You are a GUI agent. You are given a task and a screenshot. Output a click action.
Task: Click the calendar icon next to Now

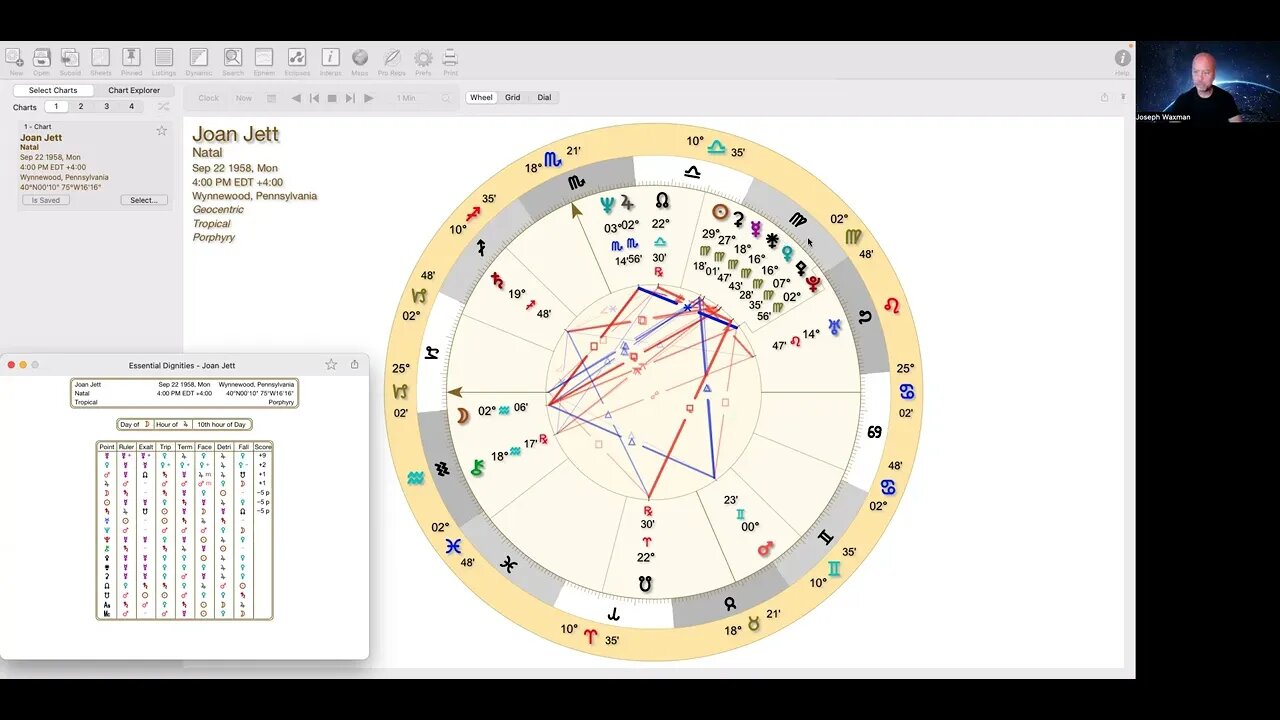[x=271, y=98]
